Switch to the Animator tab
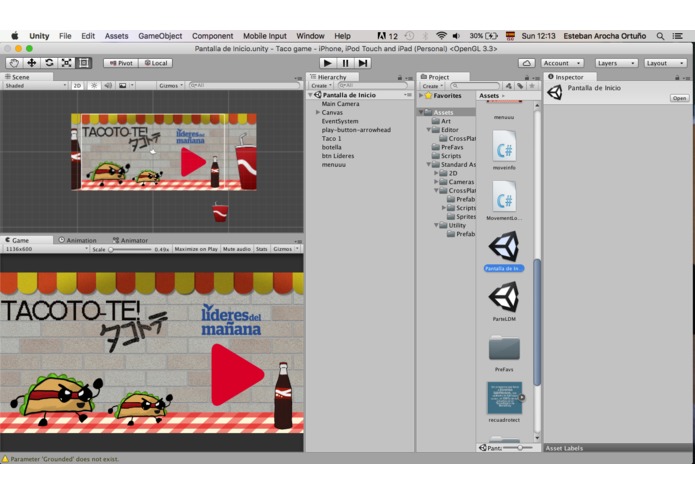The height and width of the screenshot is (494, 695). 130,240
